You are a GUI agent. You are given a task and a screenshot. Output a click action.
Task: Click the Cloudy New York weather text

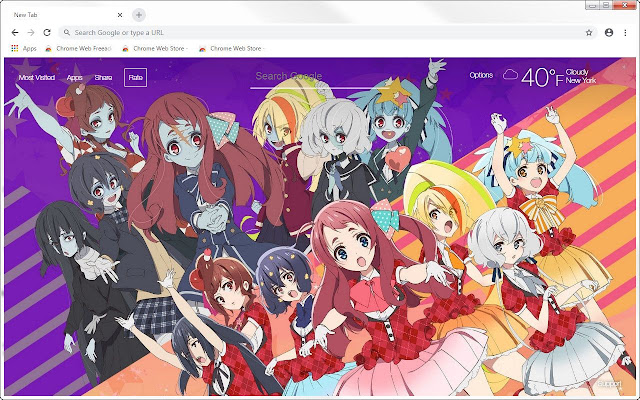tap(581, 76)
